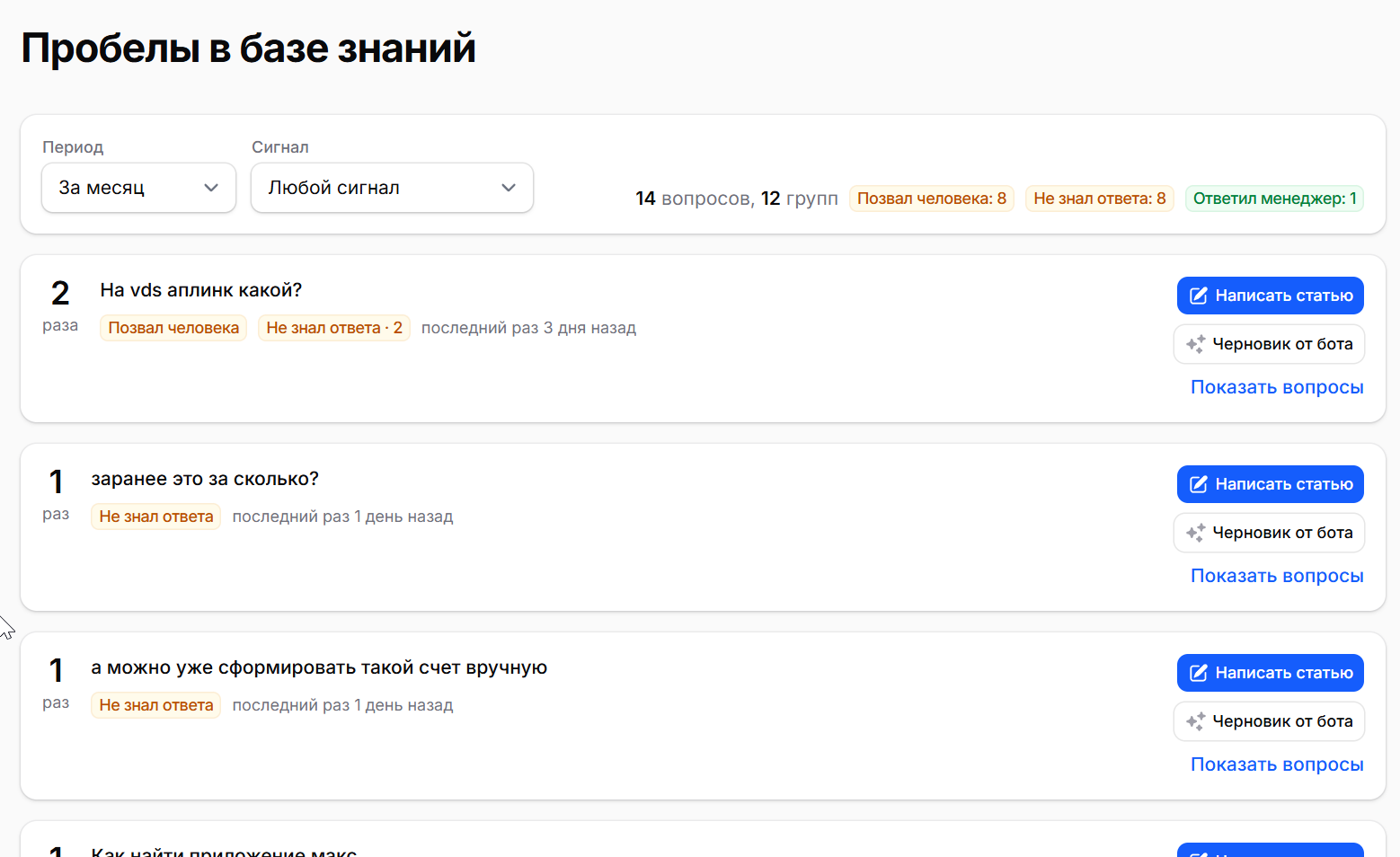Screen dimensions: 1400x857
Task: Open the Сигнал dropdown set to Любой сигнал
Action: [392, 188]
